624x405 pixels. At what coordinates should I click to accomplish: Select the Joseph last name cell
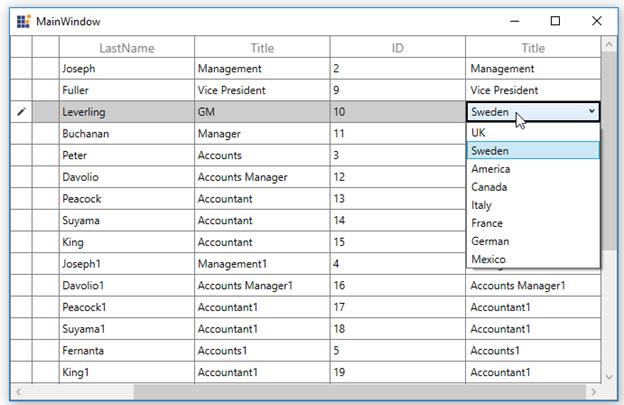coord(127,68)
